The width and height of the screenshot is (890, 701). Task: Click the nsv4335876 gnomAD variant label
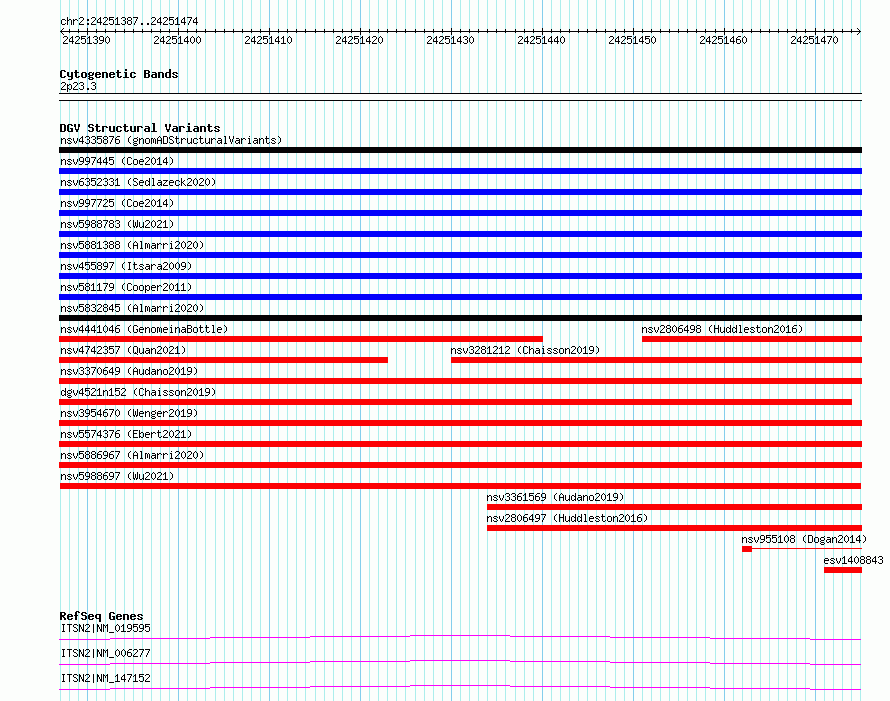pos(171,140)
